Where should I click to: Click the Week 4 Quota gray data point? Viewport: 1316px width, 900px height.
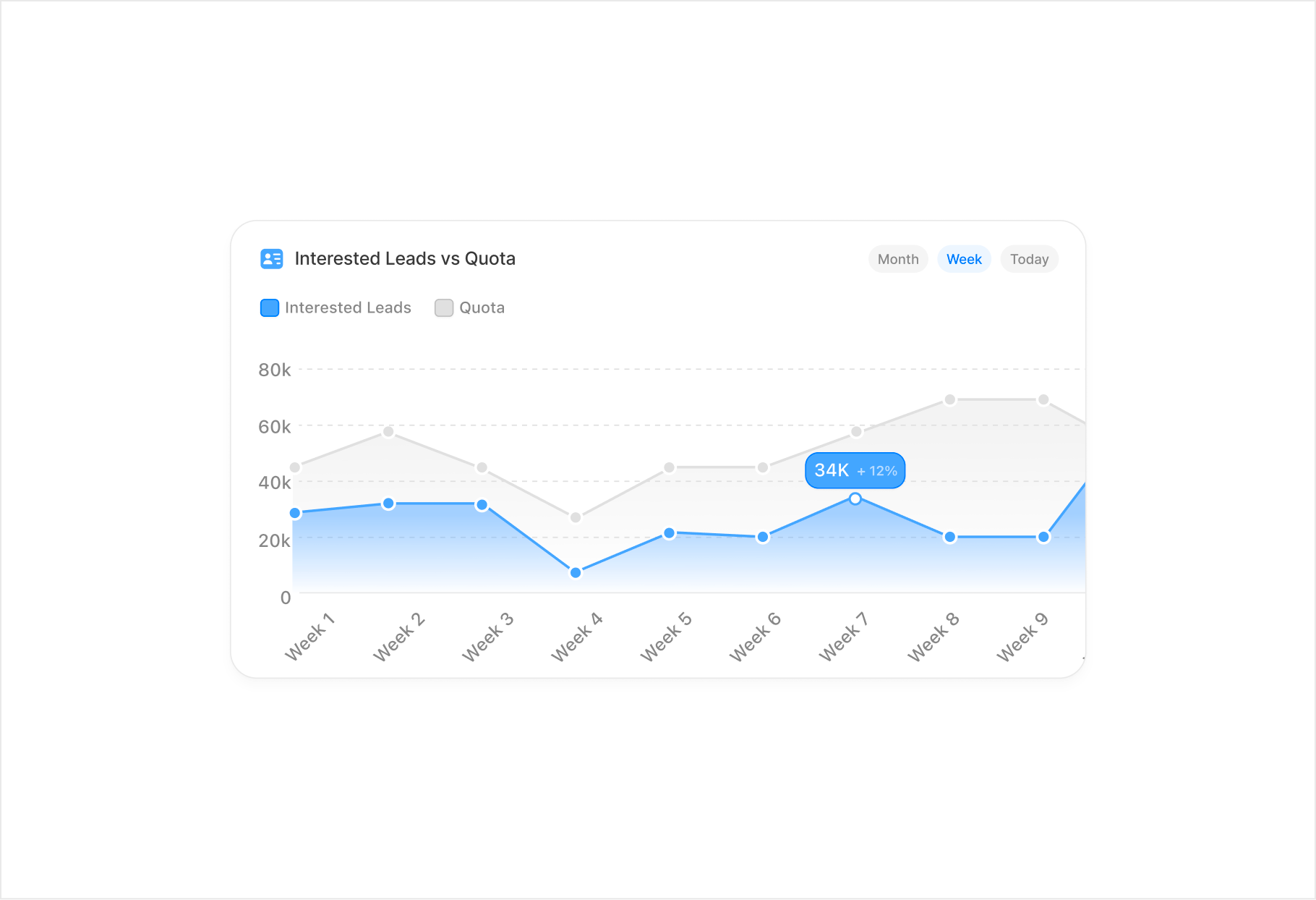tap(576, 517)
